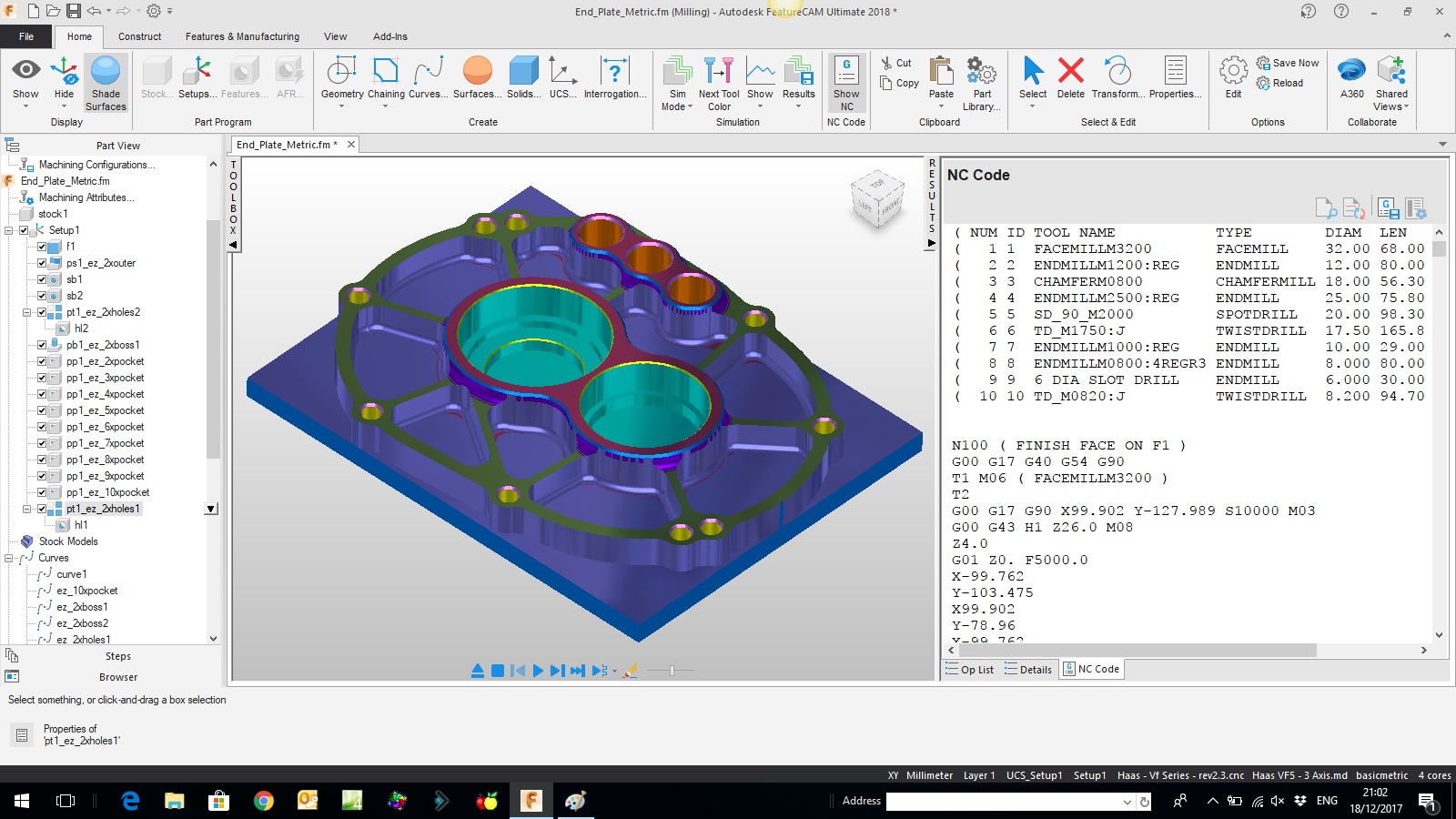Open the Geometry creation tool

[342, 82]
